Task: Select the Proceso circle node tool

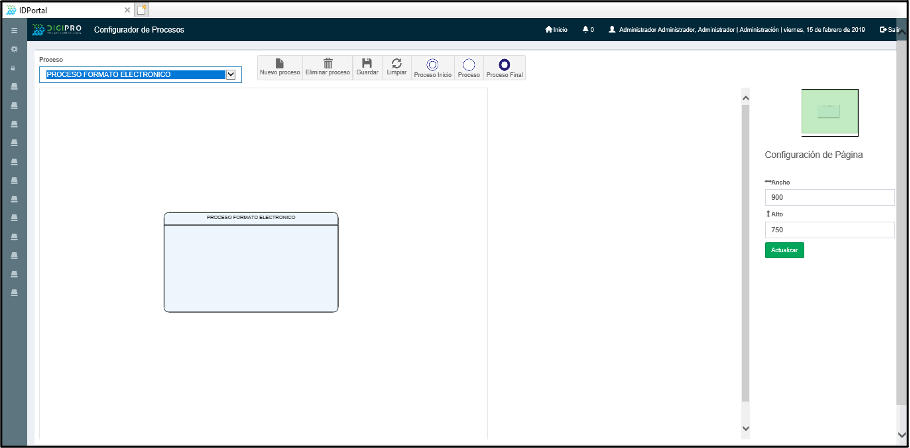Action: 469,64
